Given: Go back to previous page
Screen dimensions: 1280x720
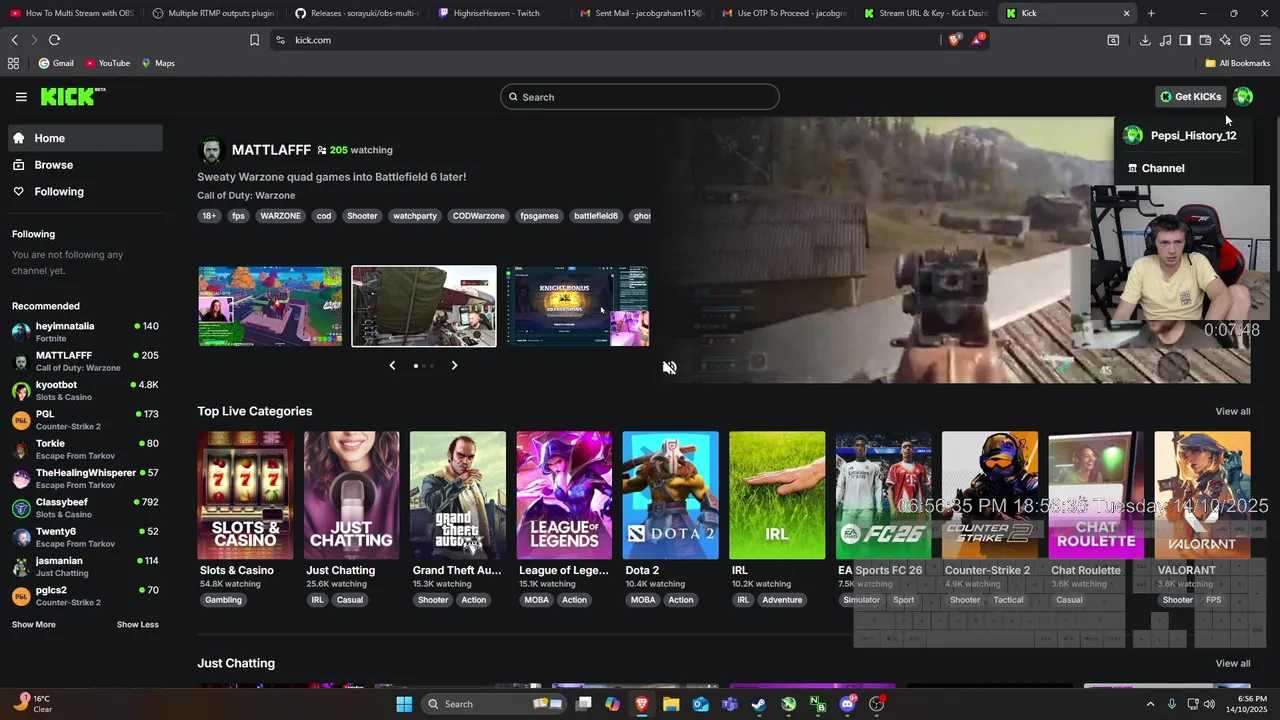Looking at the screenshot, I should pyautogui.click(x=15, y=40).
